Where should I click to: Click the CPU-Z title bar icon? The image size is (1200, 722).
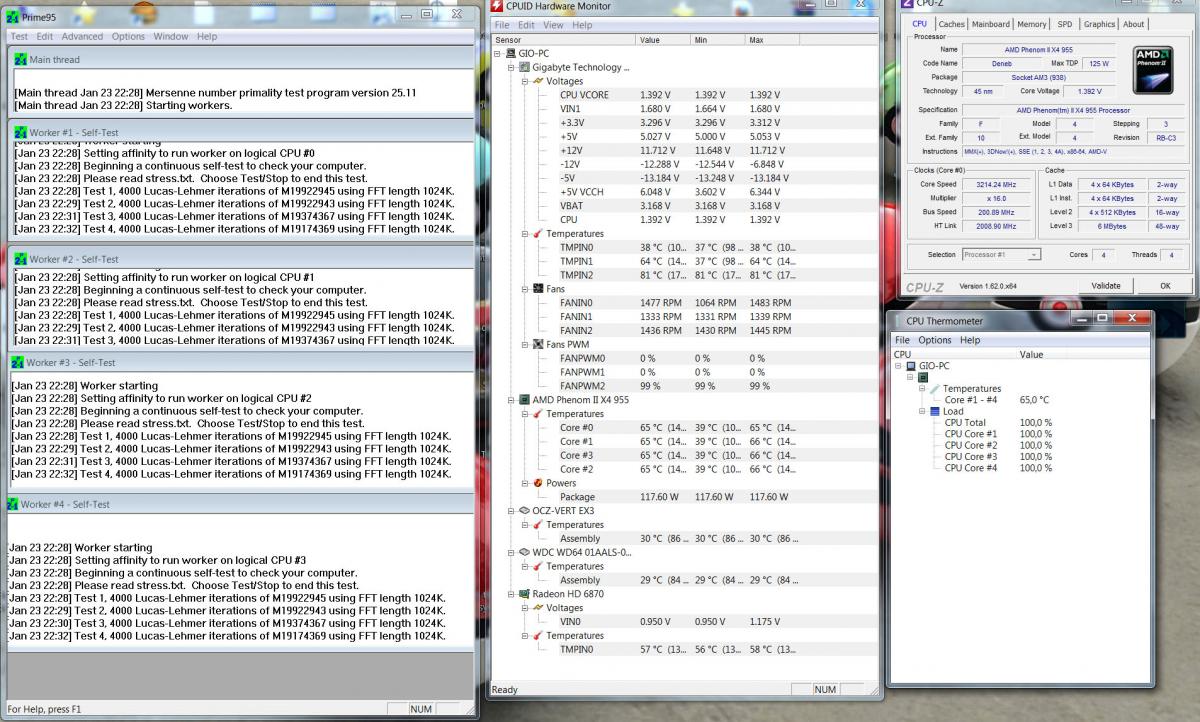point(908,4)
